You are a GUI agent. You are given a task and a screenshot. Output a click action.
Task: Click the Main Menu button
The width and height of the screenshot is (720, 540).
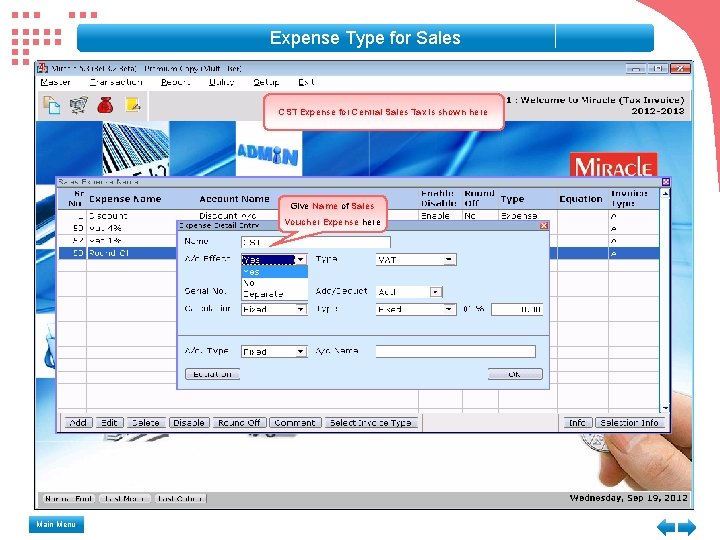(x=56, y=524)
